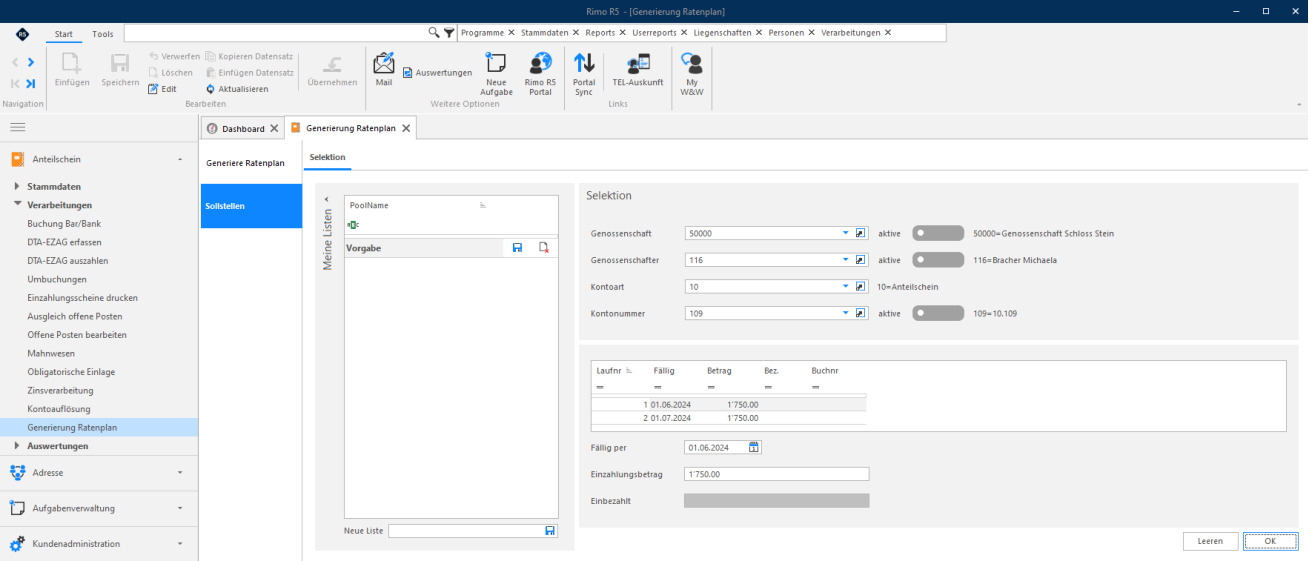
Task: Save the Vorgabe list with the disk icon
Action: tap(517, 247)
